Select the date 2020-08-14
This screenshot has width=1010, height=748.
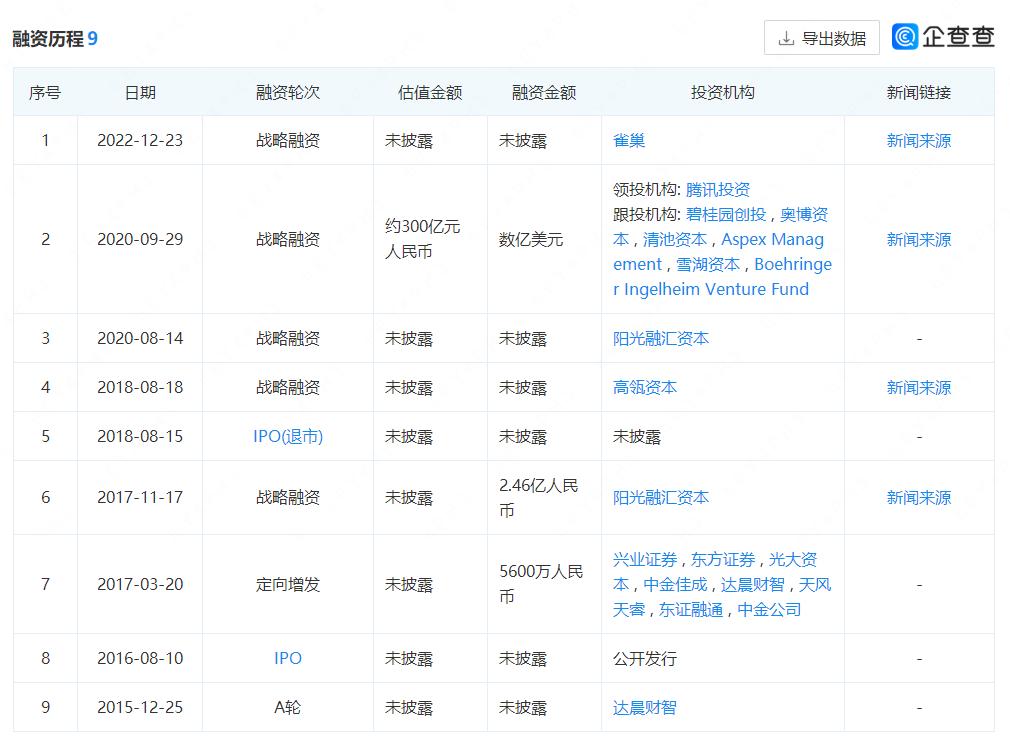pos(140,338)
